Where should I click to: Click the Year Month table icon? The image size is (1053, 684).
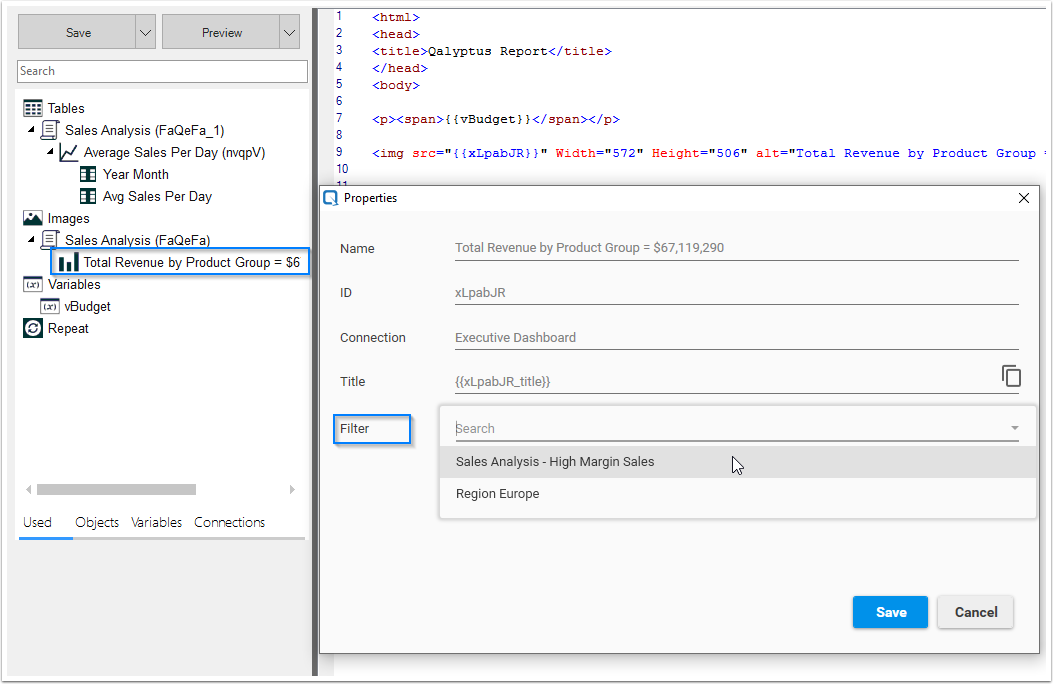(87, 174)
